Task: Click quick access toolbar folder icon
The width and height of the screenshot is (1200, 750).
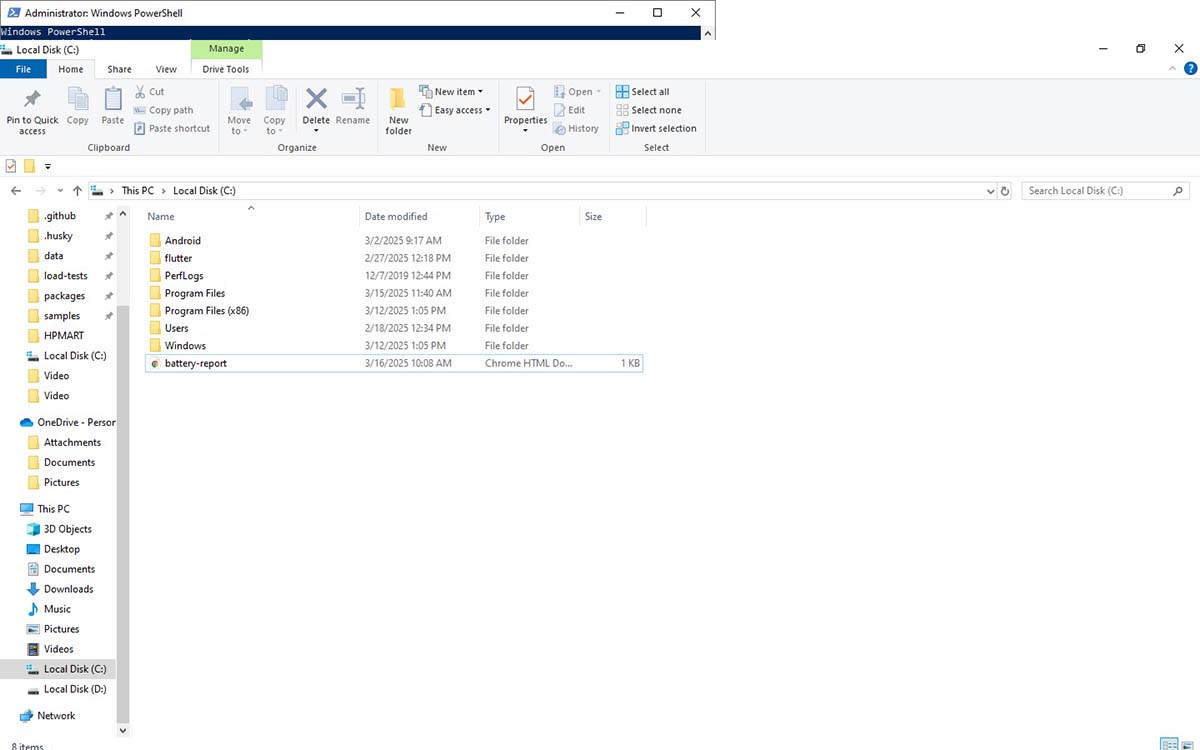Action: (30, 166)
